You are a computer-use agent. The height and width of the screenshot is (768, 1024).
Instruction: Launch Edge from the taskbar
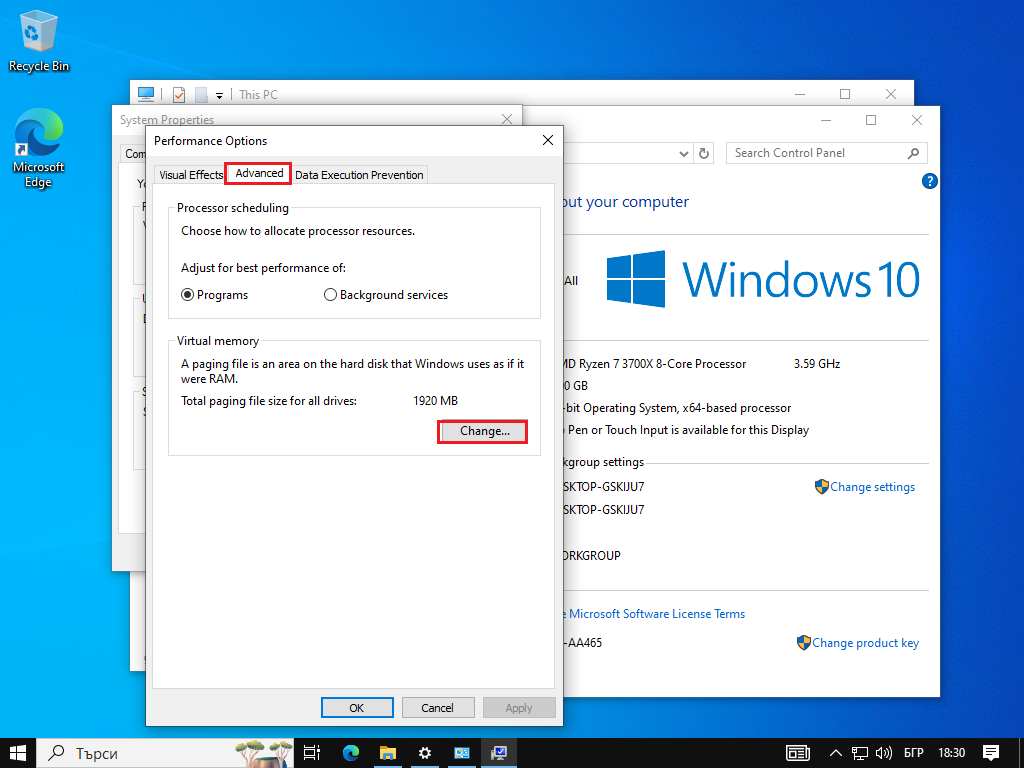[x=351, y=753]
